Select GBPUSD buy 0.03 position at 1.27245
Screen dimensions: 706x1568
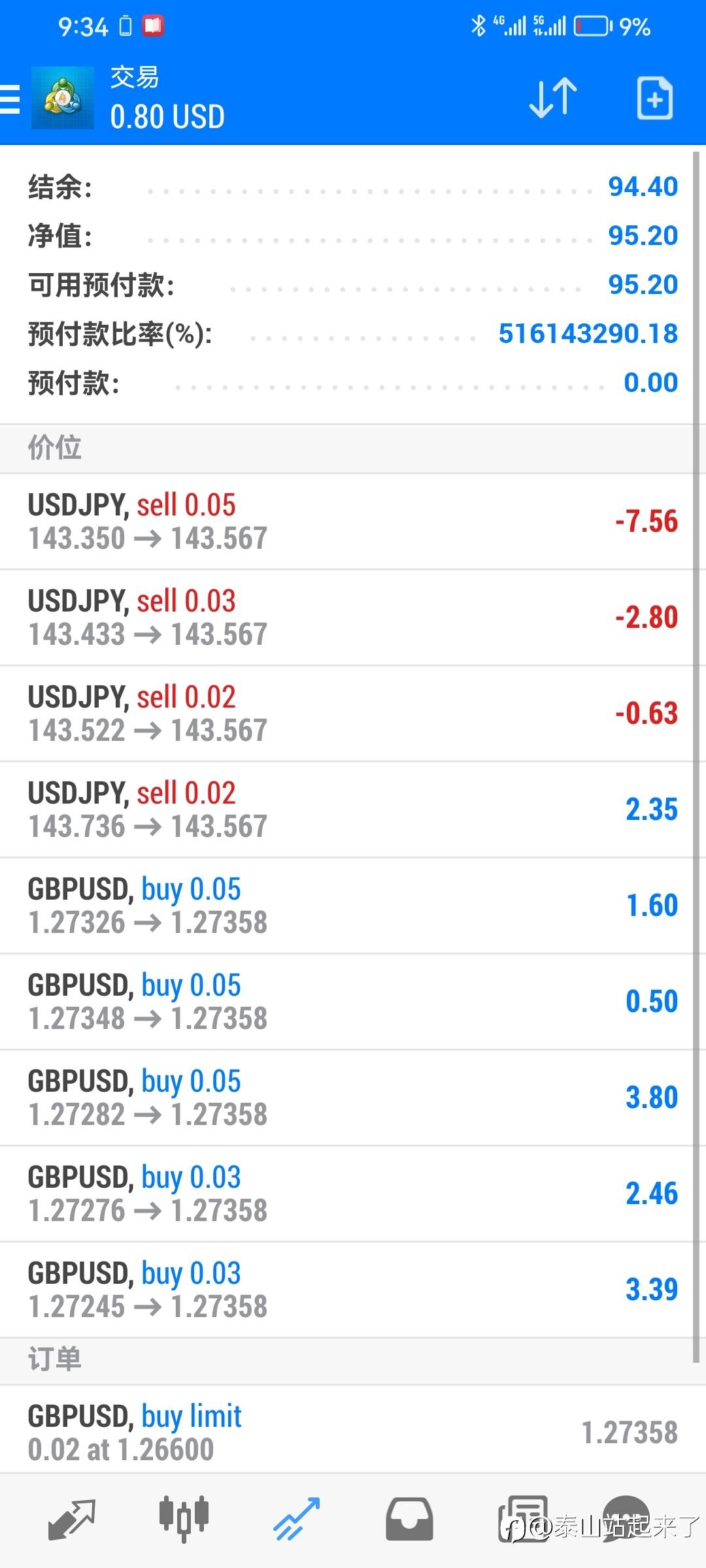pos(346,1290)
